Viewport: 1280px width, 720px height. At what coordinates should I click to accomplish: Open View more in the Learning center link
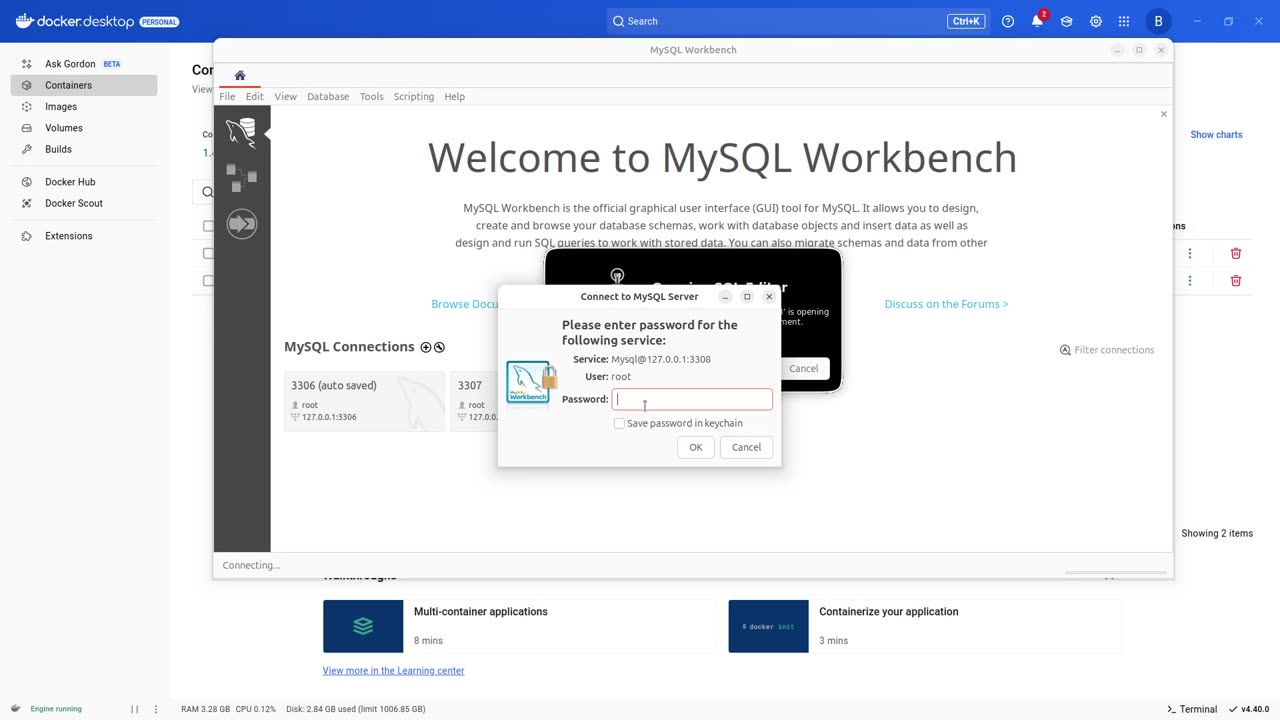point(393,671)
